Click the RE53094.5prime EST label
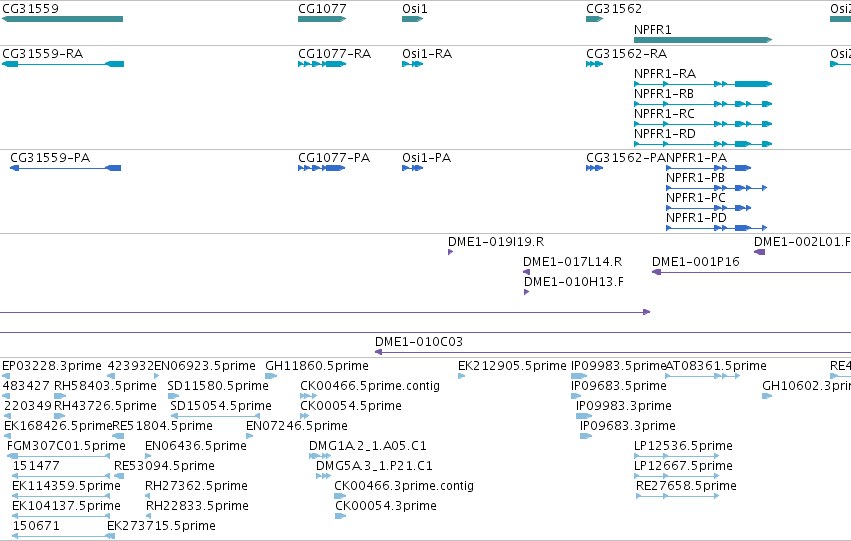 (x=164, y=466)
